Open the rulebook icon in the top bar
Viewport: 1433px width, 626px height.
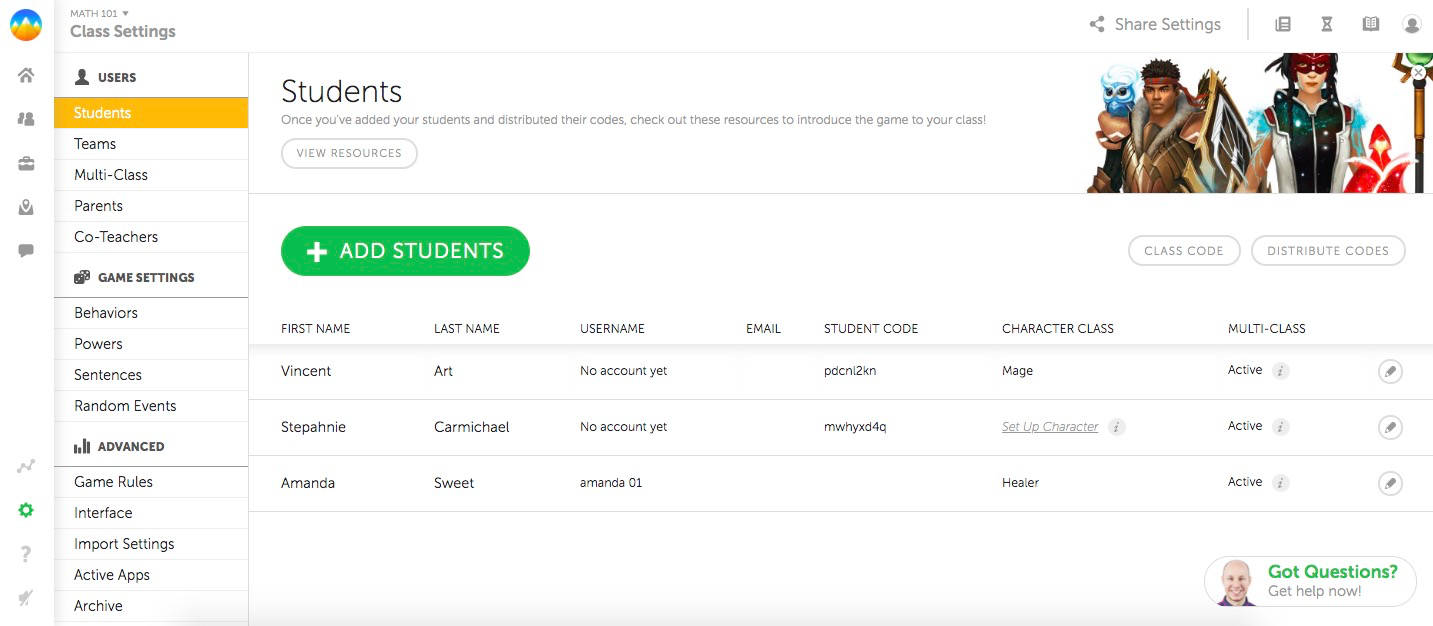pyautogui.click(x=1371, y=23)
